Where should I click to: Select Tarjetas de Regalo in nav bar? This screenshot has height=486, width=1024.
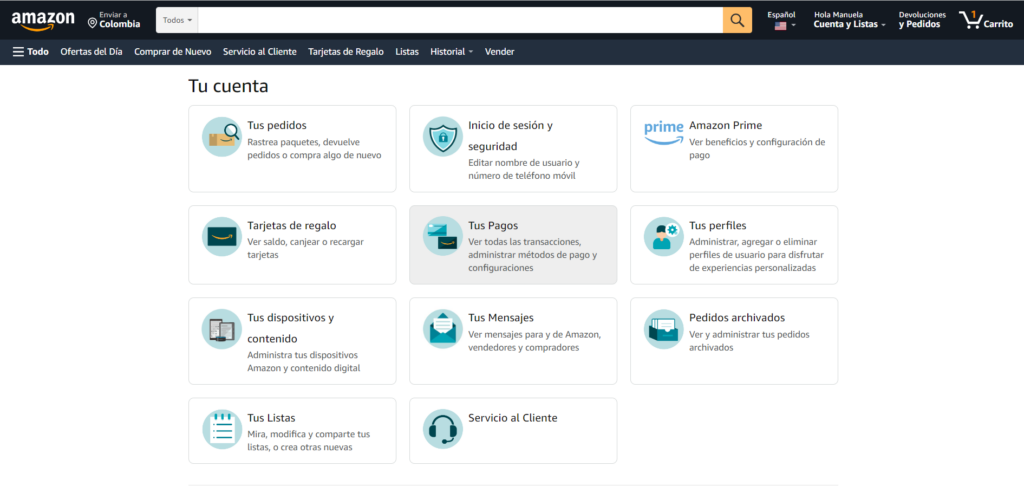pyautogui.click(x=346, y=52)
